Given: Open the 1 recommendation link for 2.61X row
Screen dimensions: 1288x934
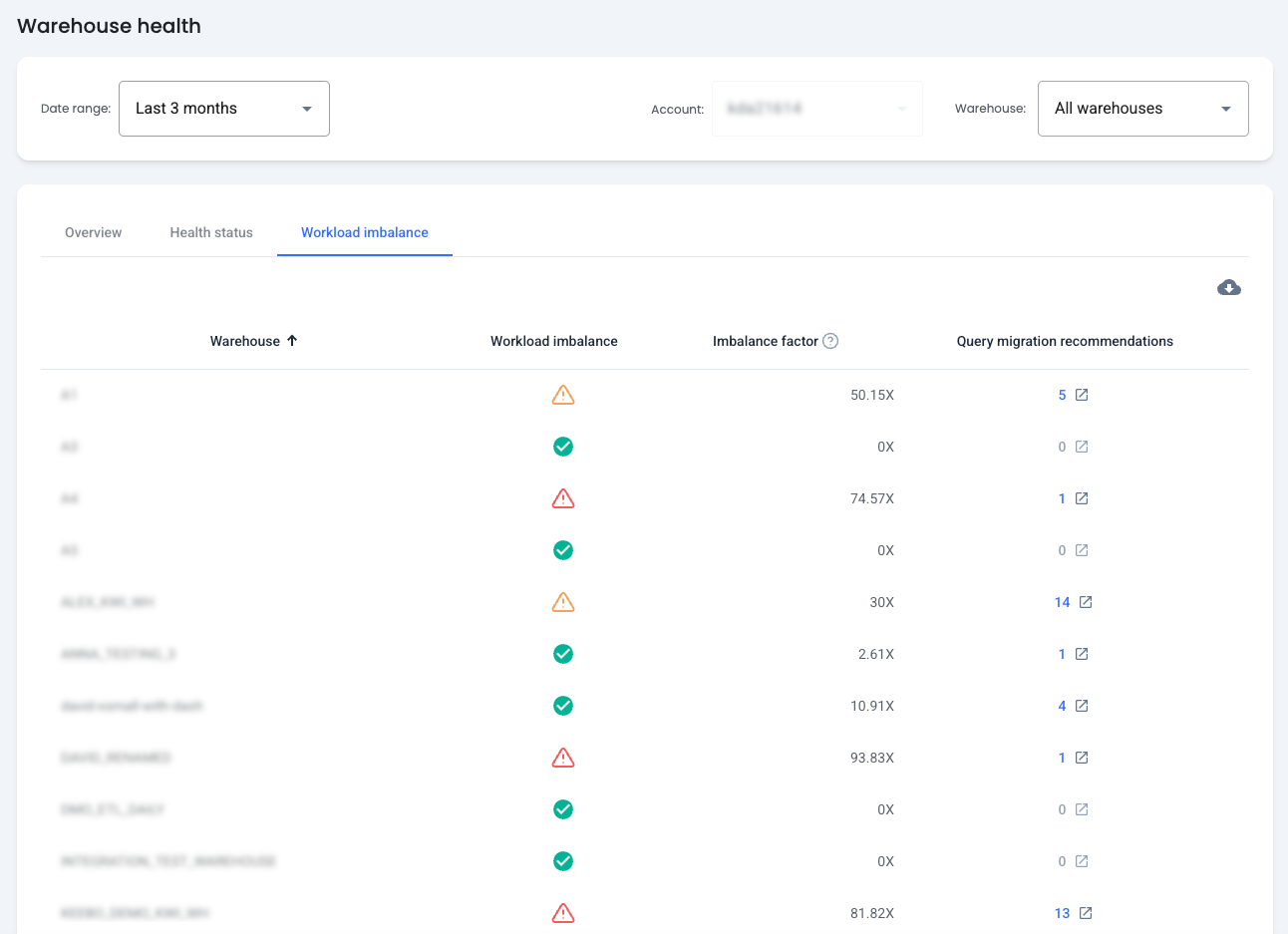Looking at the screenshot, I should pos(1062,654).
